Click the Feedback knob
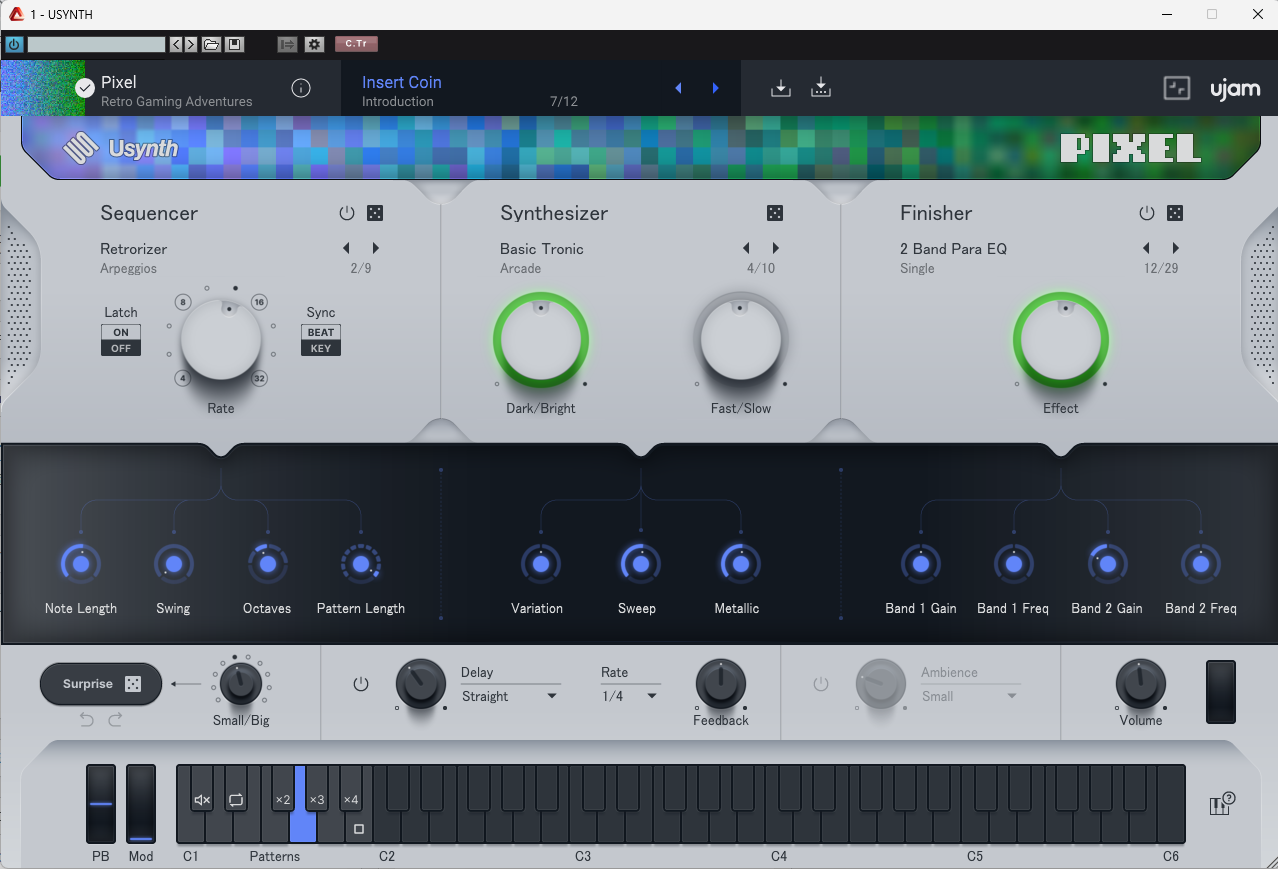The height and width of the screenshot is (869, 1278). tap(720, 684)
